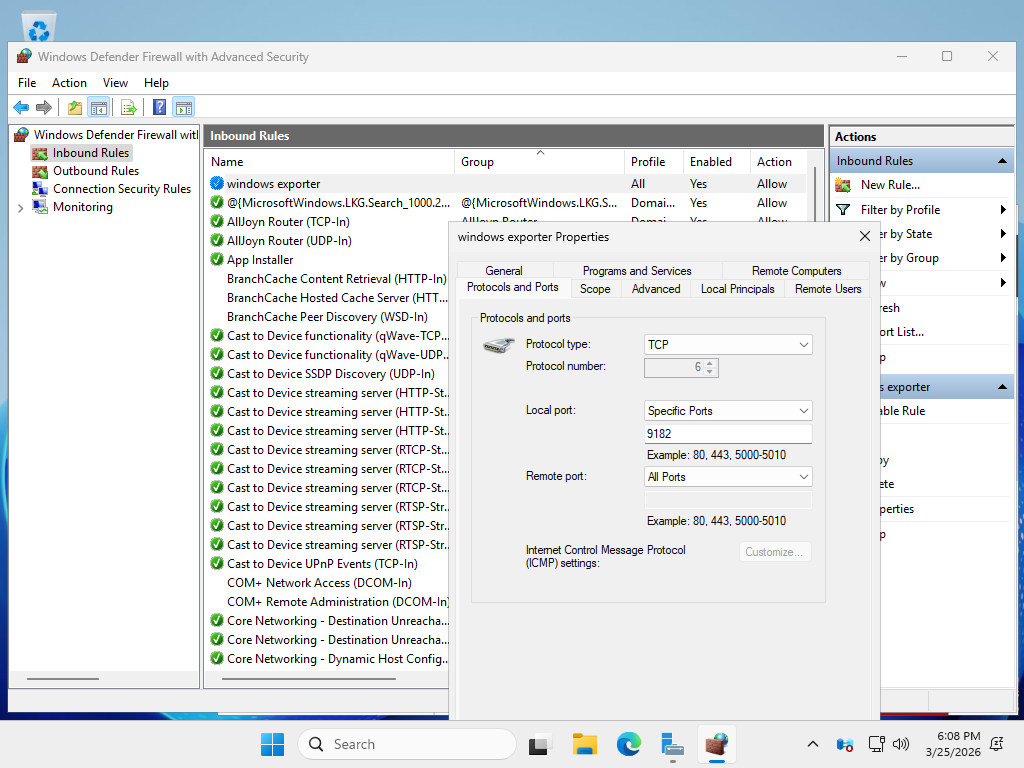
Task: Click the Filter by Profile funnel icon
Action: 843,210
